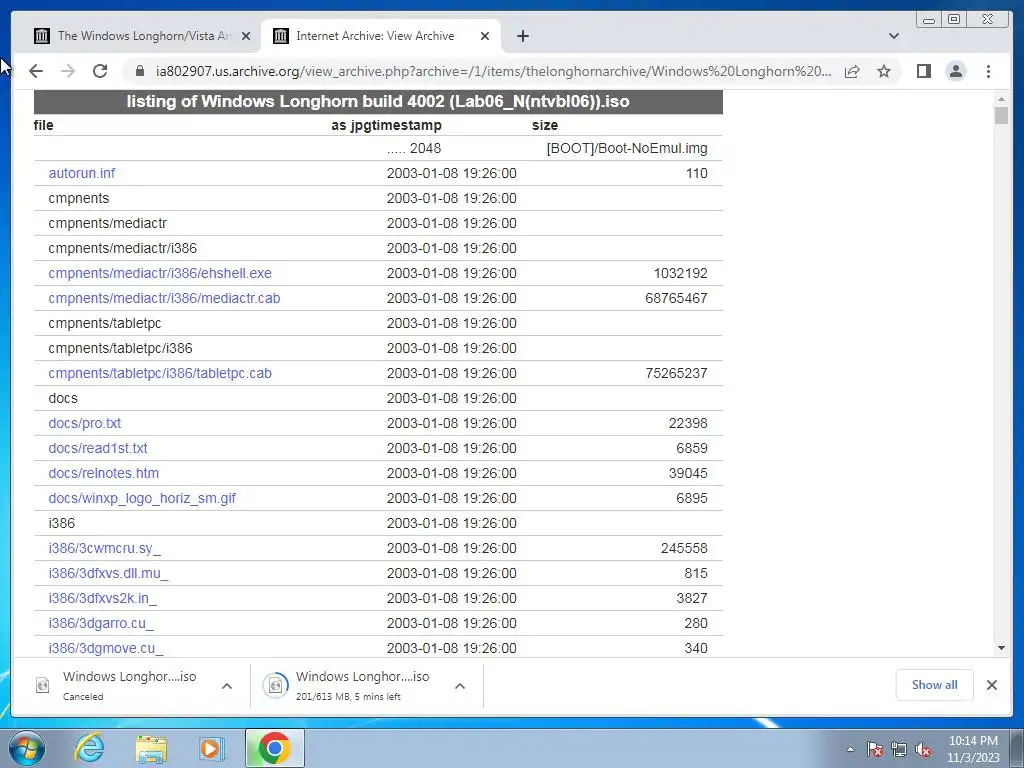Image resolution: width=1024 pixels, height=768 pixels.
Task: Close the downloads bar
Action: click(x=991, y=685)
